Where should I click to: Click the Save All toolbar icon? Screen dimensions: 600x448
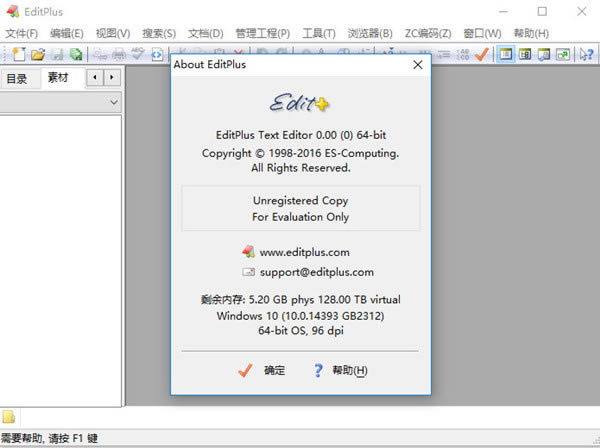tap(76, 54)
